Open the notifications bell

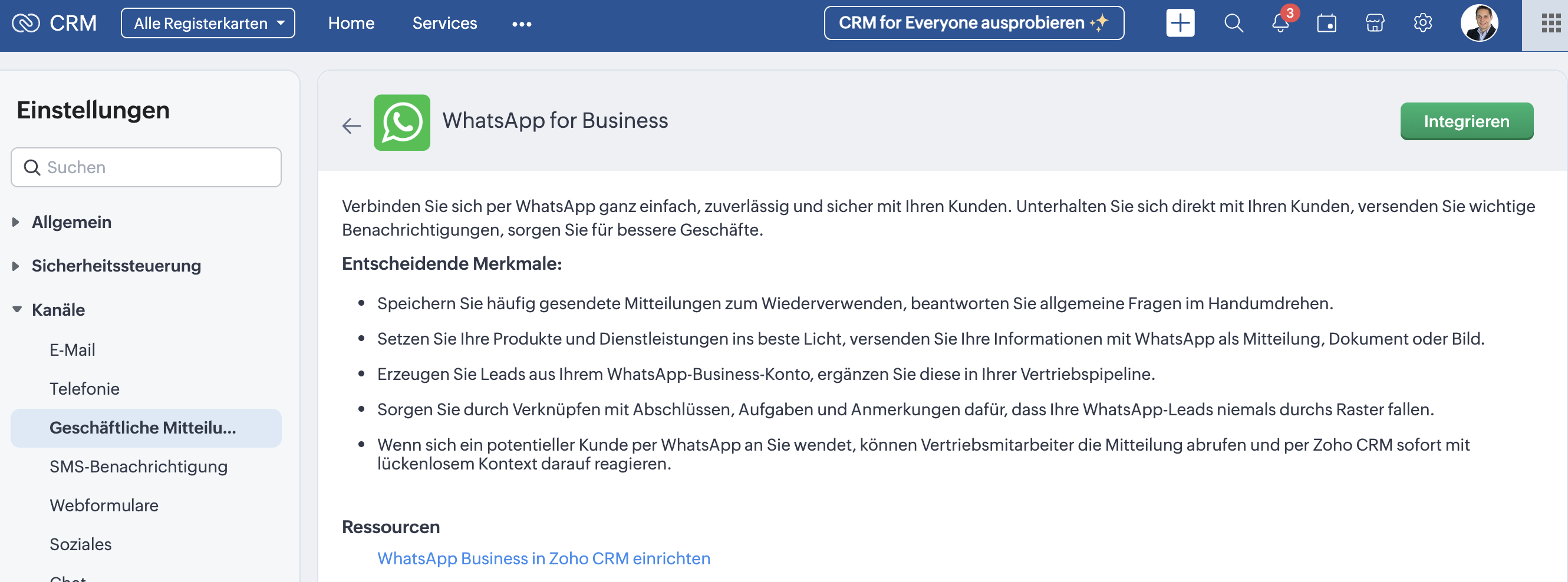click(x=1280, y=24)
